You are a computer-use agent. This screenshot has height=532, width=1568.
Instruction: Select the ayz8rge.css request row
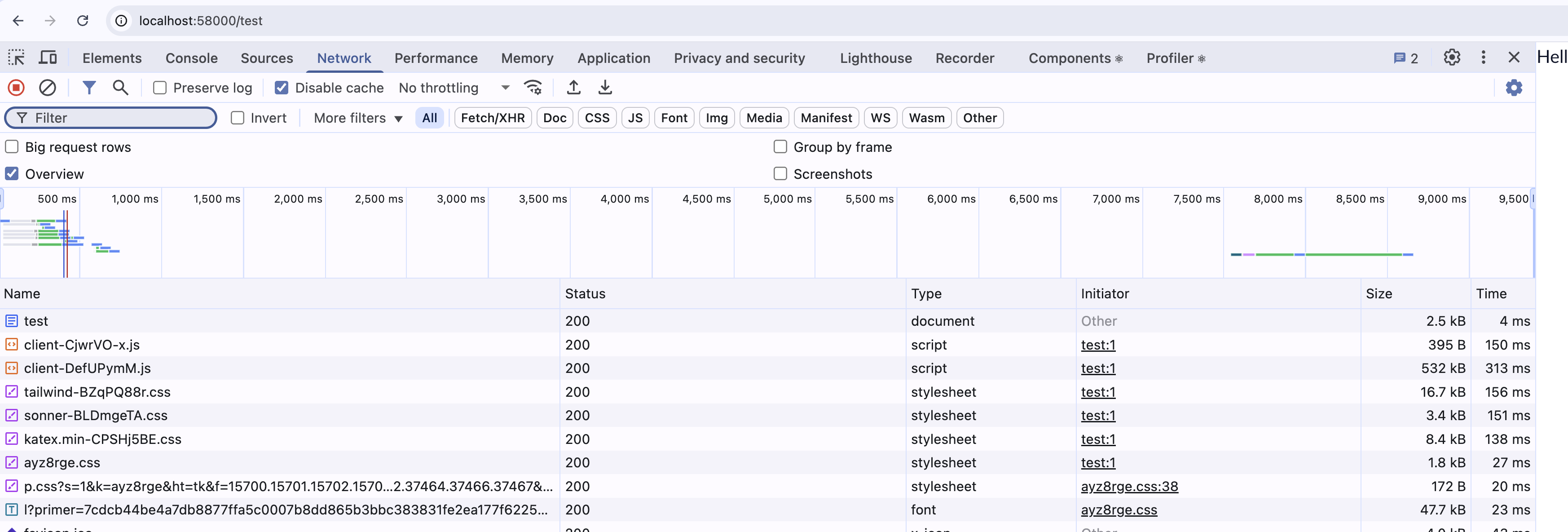(767, 462)
